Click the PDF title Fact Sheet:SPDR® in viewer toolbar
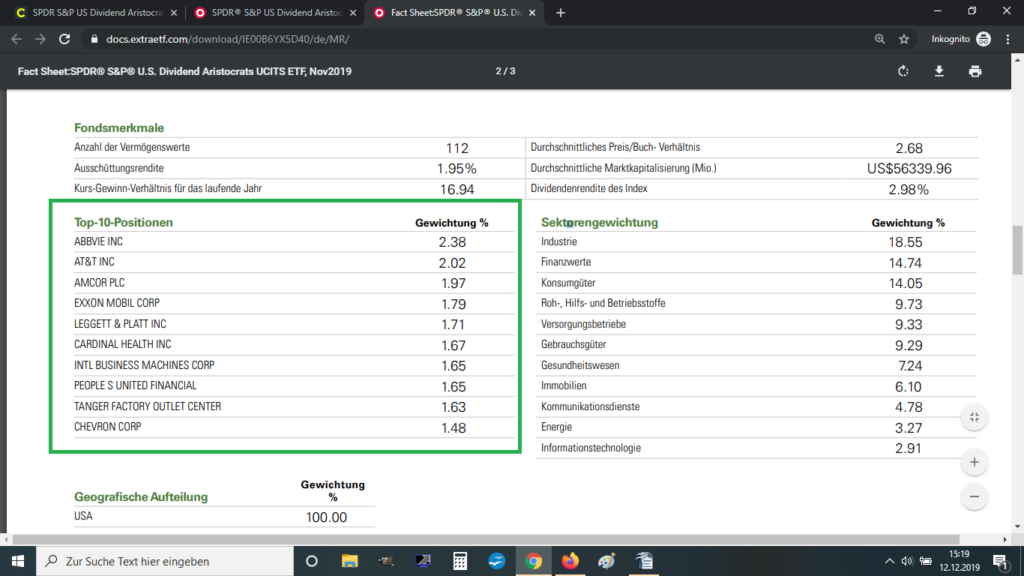The width and height of the screenshot is (1024, 576). (x=185, y=71)
